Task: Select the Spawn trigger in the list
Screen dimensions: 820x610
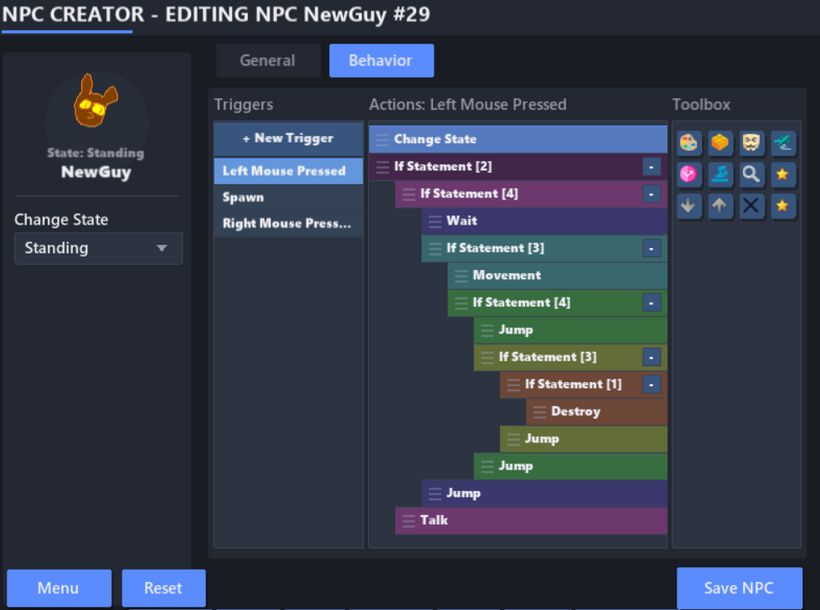Action: click(288, 197)
